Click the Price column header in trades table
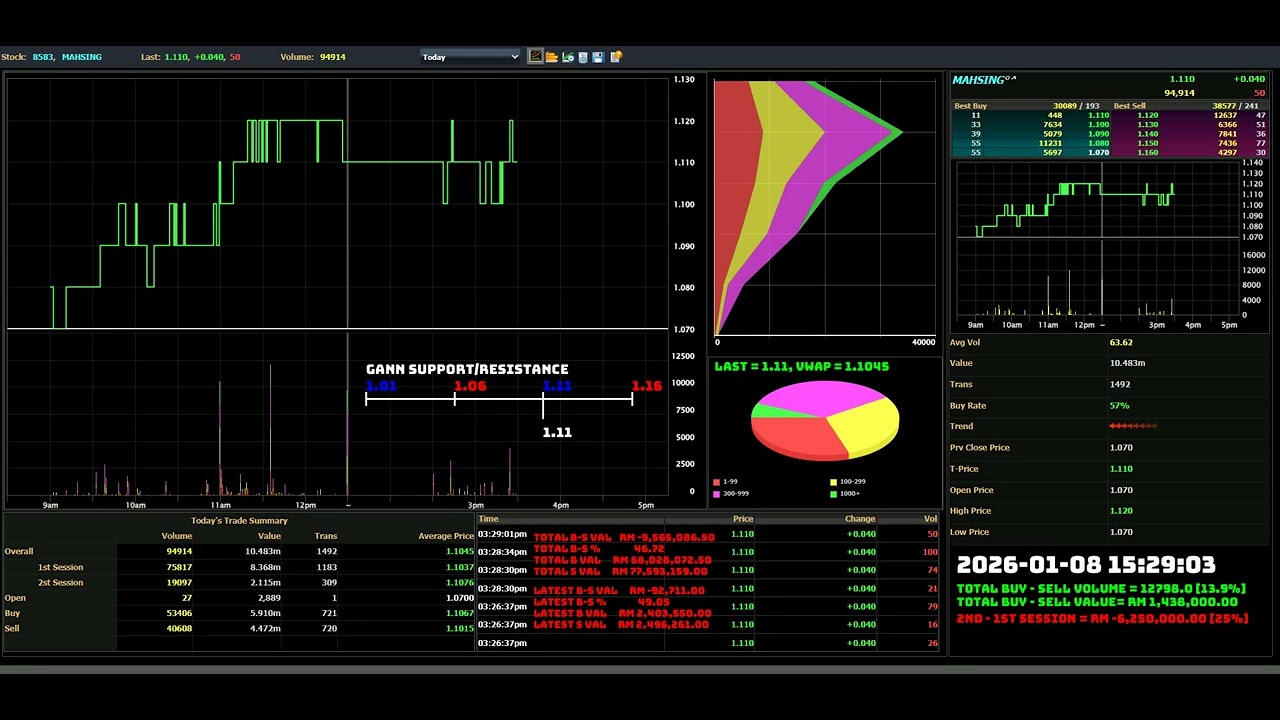Screen dimensions: 1280x720 point(743,519)
